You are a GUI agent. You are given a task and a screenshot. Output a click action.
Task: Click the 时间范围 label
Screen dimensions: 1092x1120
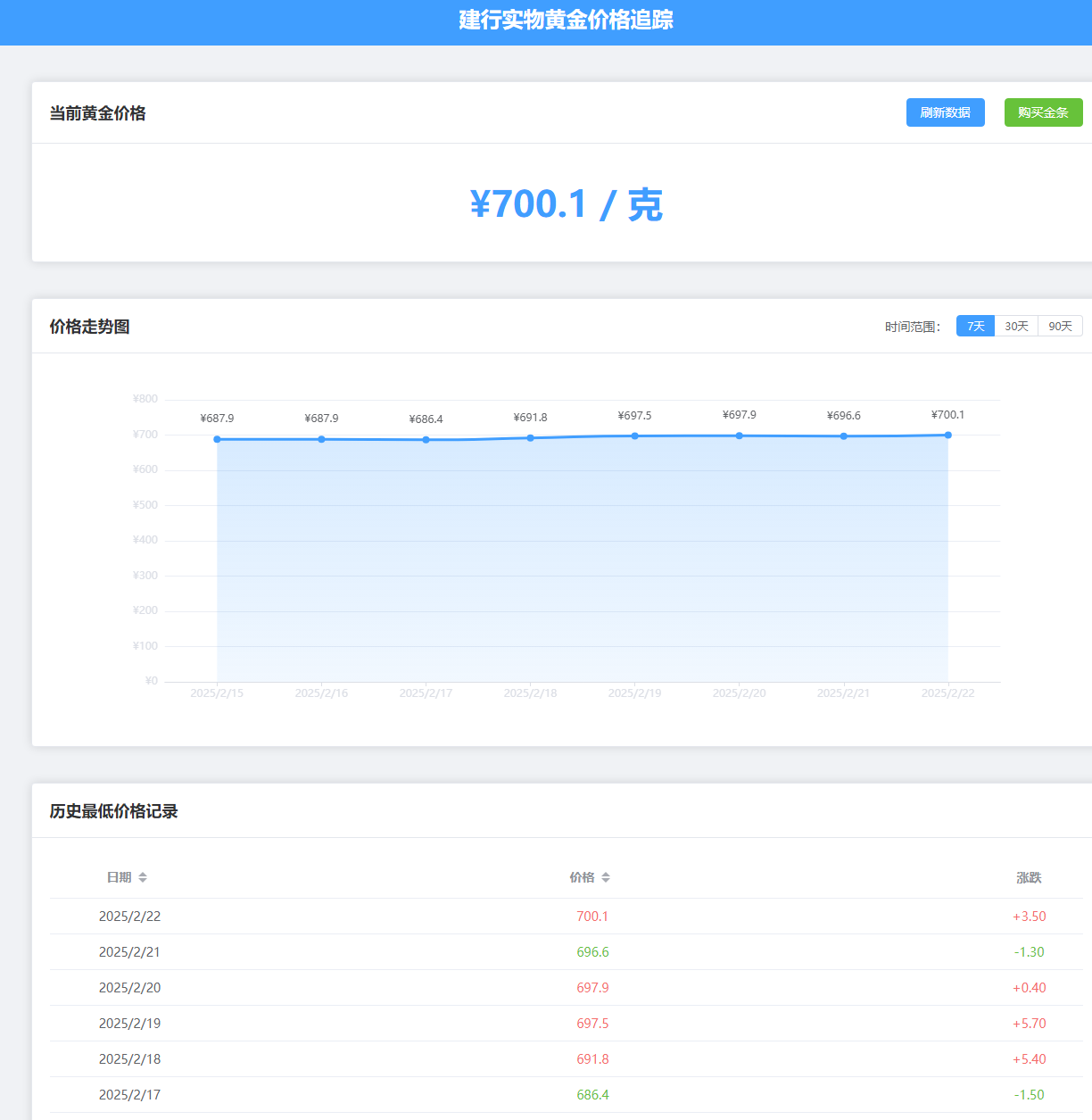pos(913,327)
